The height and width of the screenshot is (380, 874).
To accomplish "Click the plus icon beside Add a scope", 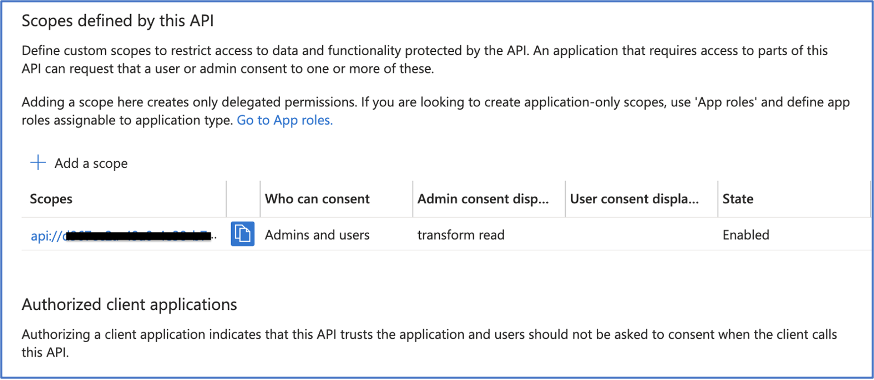I will [x=37, y=163].
